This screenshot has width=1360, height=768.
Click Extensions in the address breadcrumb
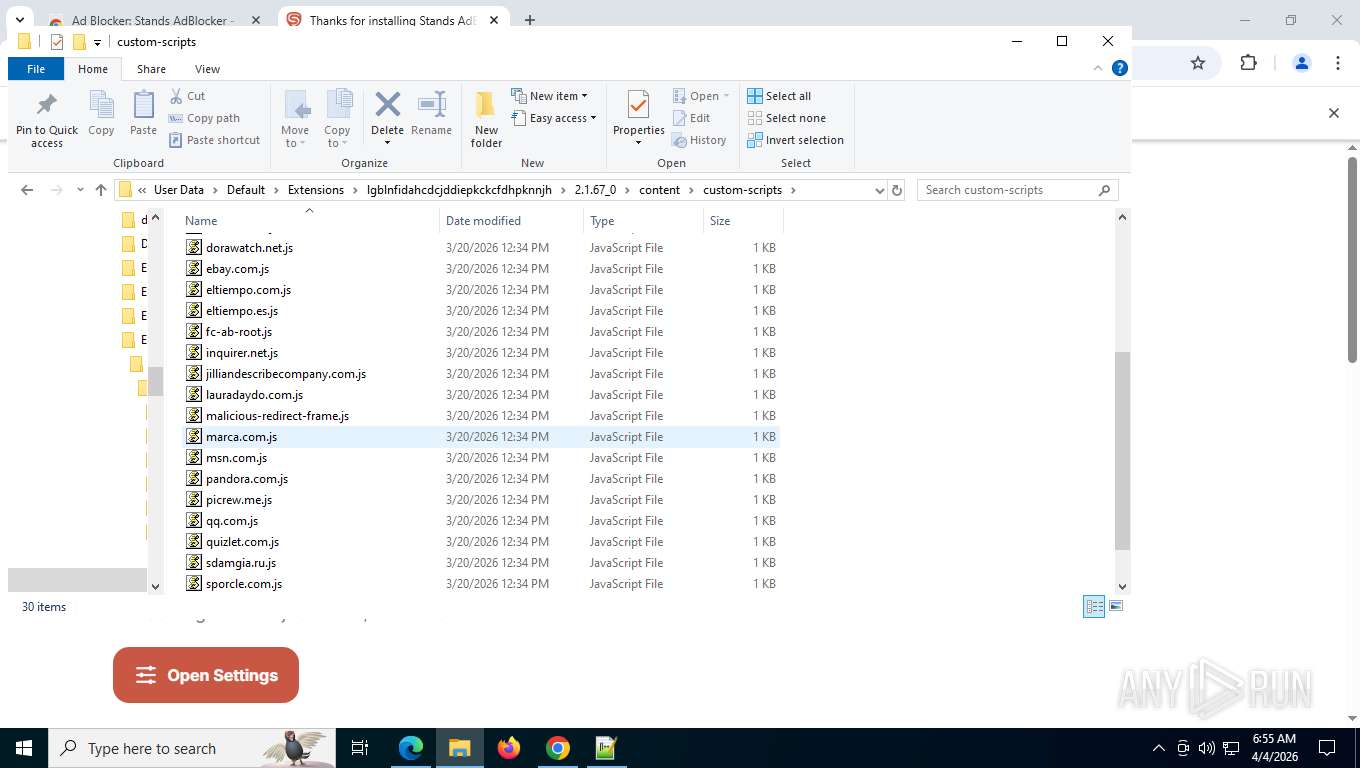click(x=315, y=190)
